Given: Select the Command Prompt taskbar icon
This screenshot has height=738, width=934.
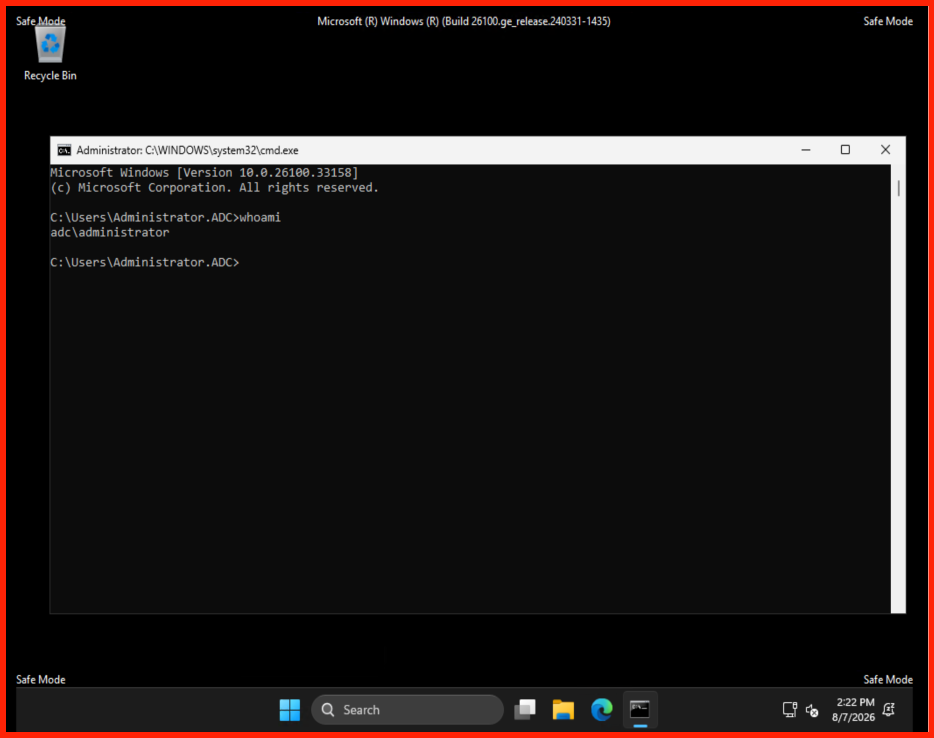Looking at the screenshot, I should click(x=640, y=709).
